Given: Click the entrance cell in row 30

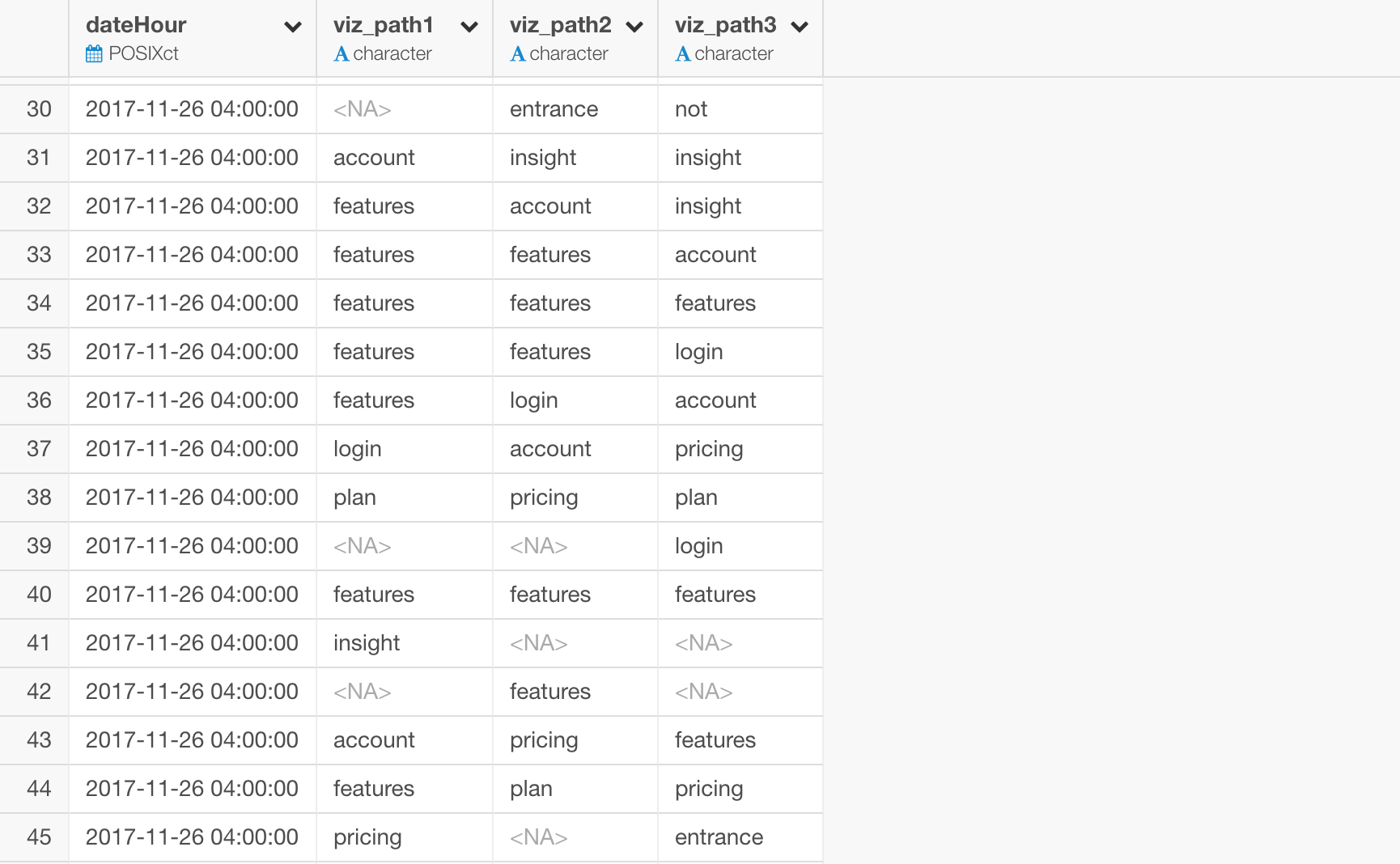Looking at the screenshot, I should pyautogui.click(x=554, y=109).
